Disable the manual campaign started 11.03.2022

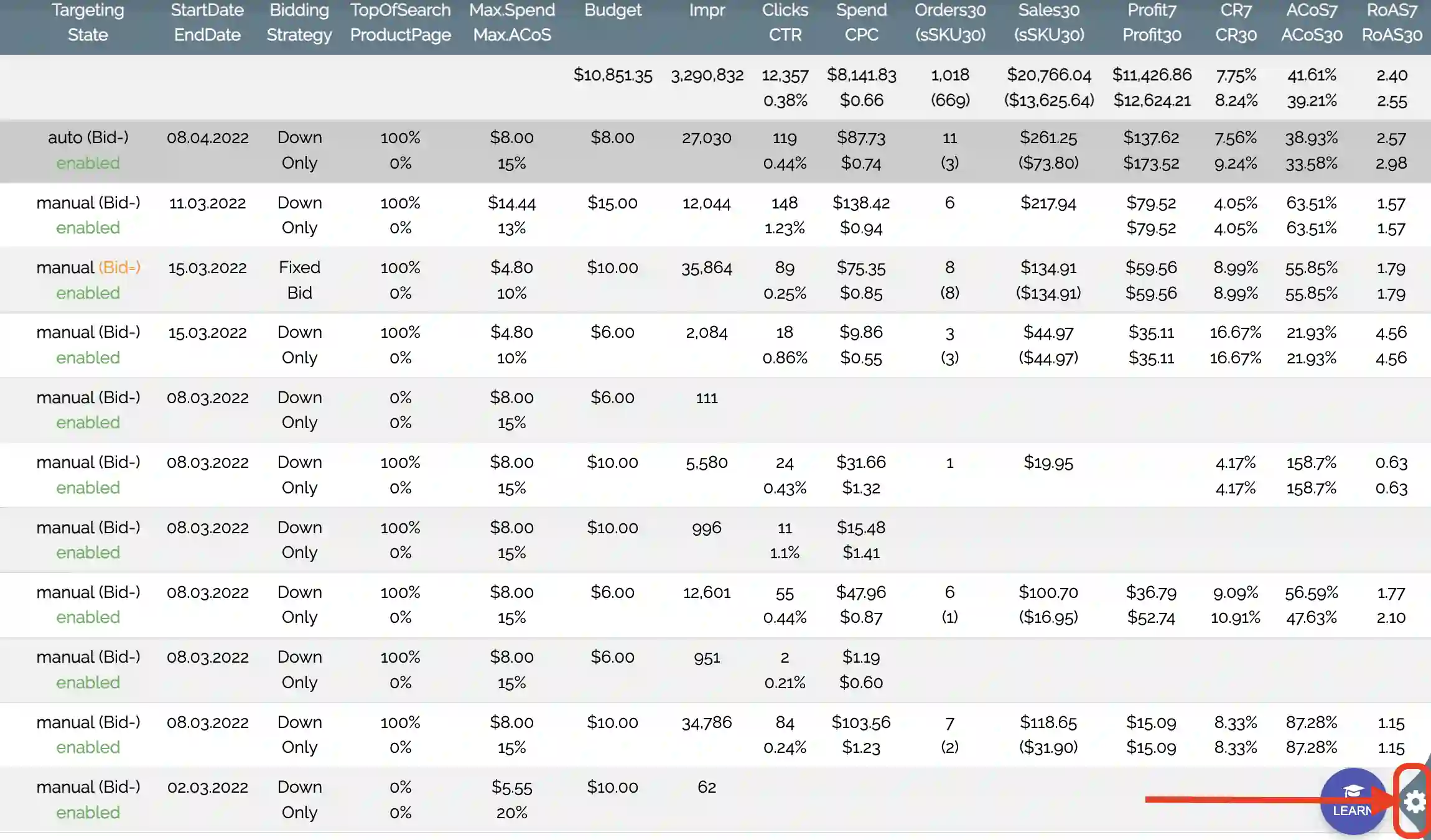pyautogui.click(x=87, y=228)
